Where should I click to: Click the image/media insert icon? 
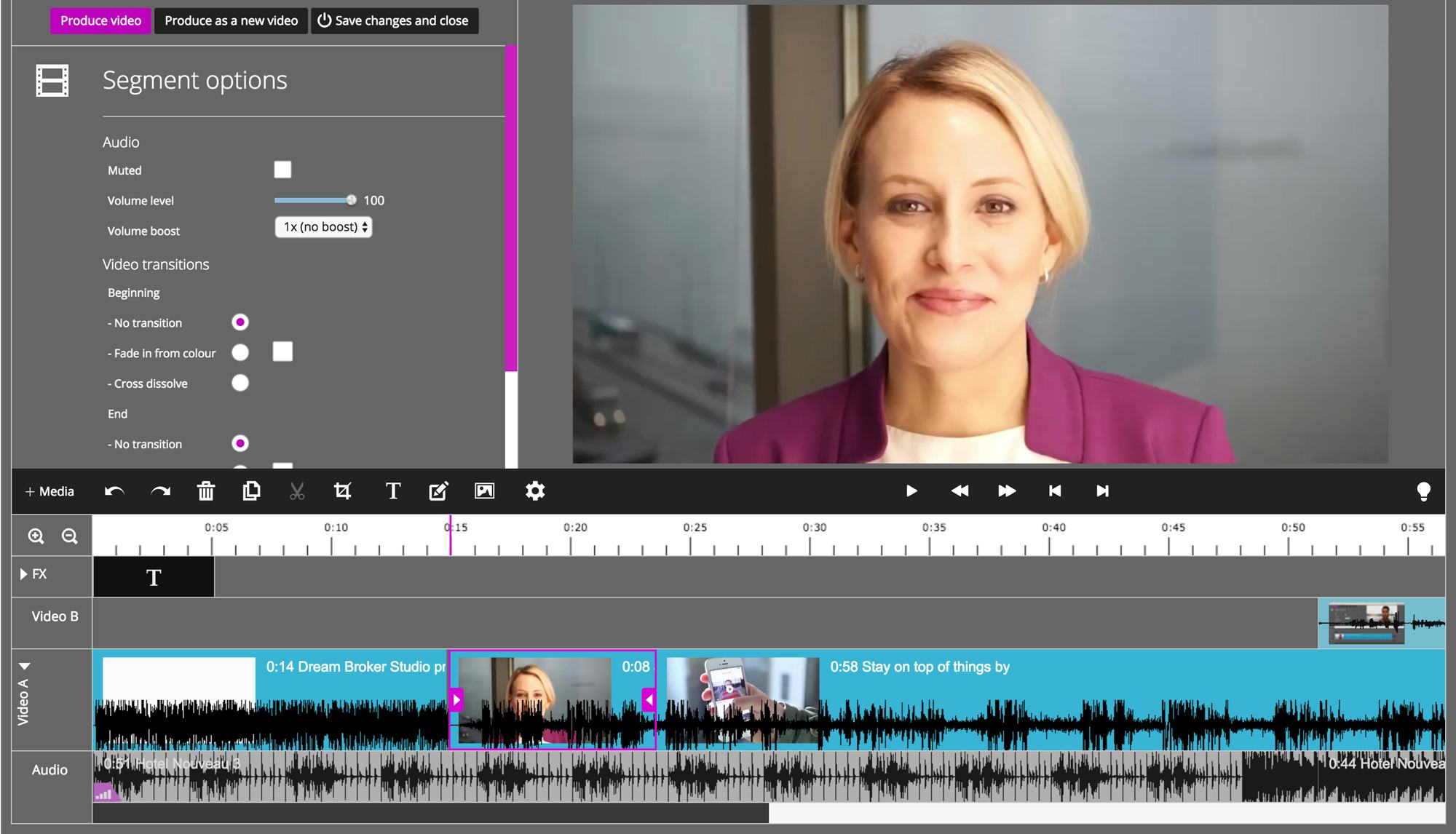[x=485, y=490]
